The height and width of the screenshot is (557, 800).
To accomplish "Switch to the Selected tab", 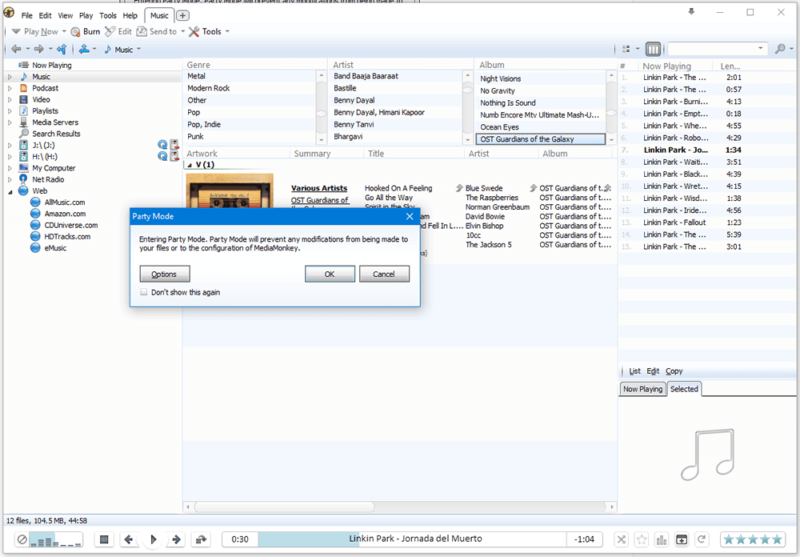I will point(684,389).
